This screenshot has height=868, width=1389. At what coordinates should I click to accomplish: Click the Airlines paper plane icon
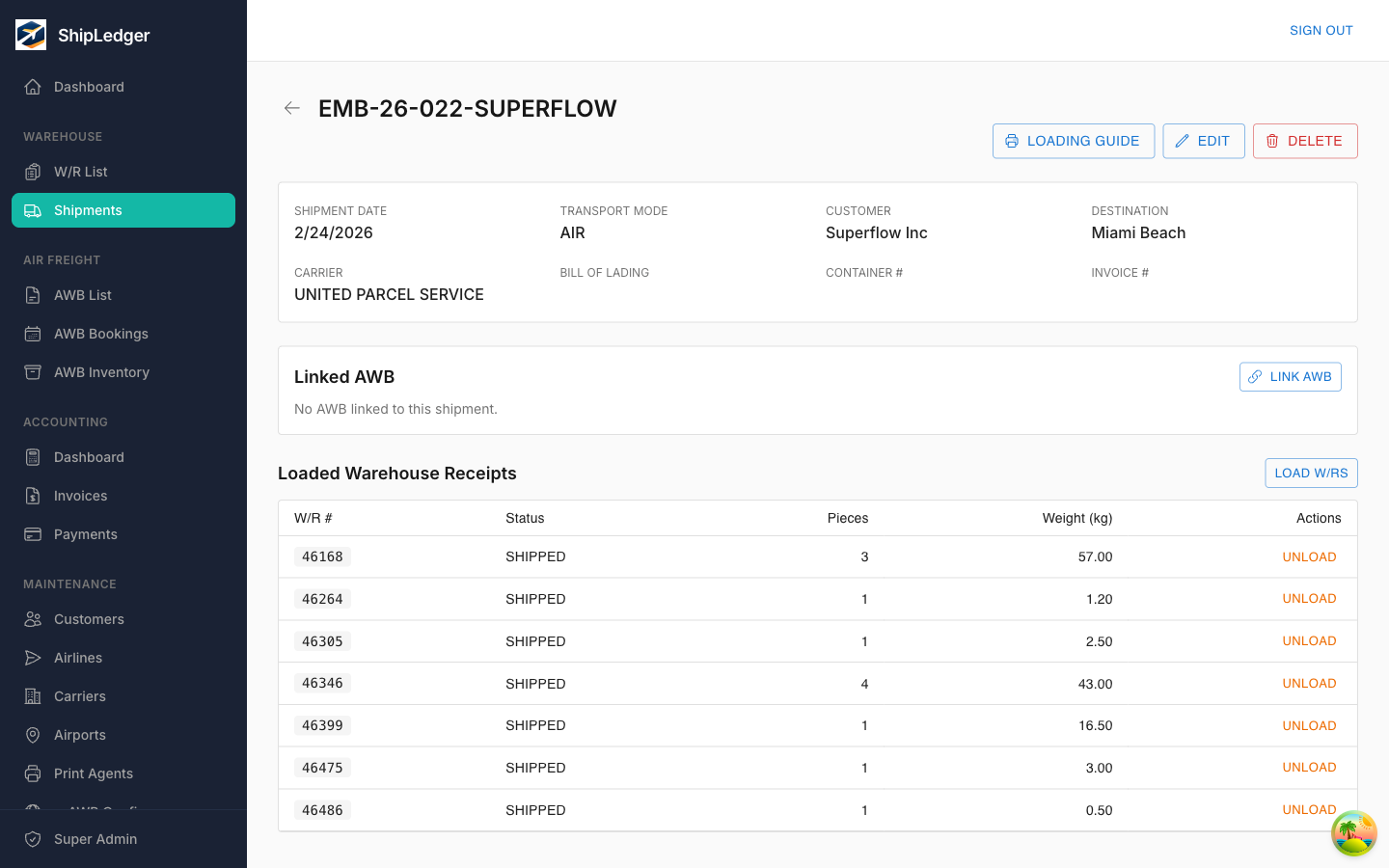(33, 658)
